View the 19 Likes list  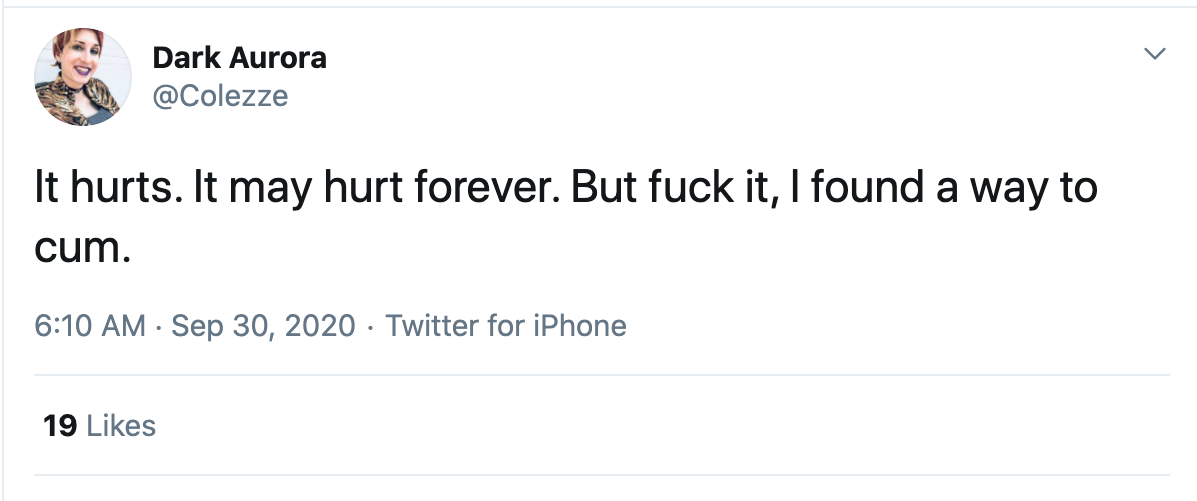[x=100, y=426]
